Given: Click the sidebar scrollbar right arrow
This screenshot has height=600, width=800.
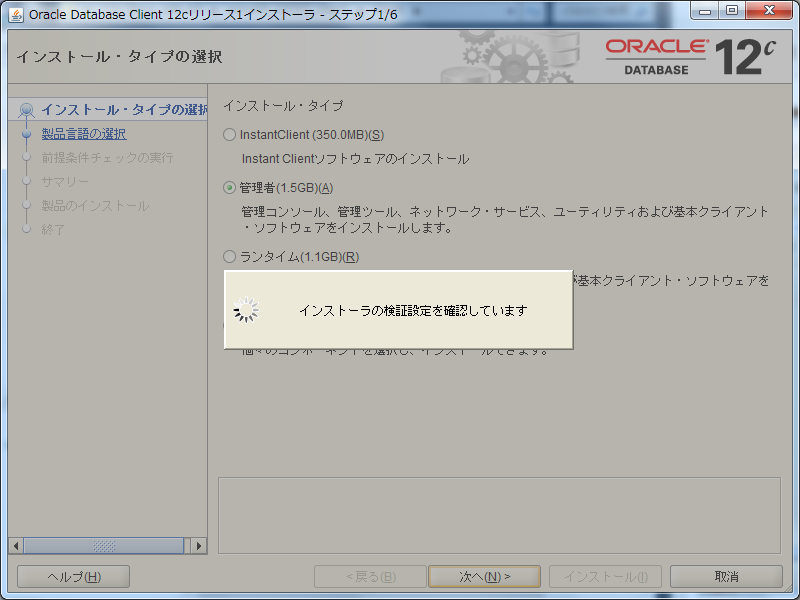Looking at the screenshot, I should pos(198,546).
